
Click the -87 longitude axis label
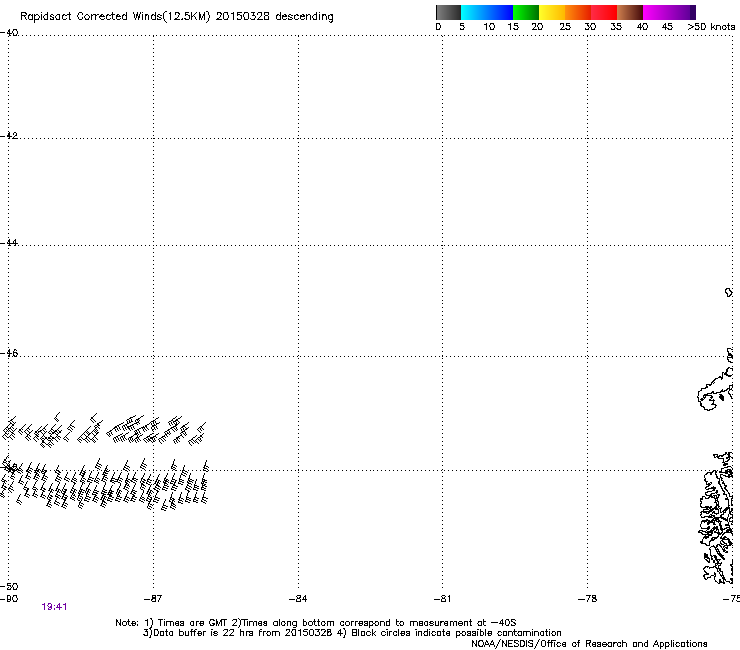coord(153,599)
